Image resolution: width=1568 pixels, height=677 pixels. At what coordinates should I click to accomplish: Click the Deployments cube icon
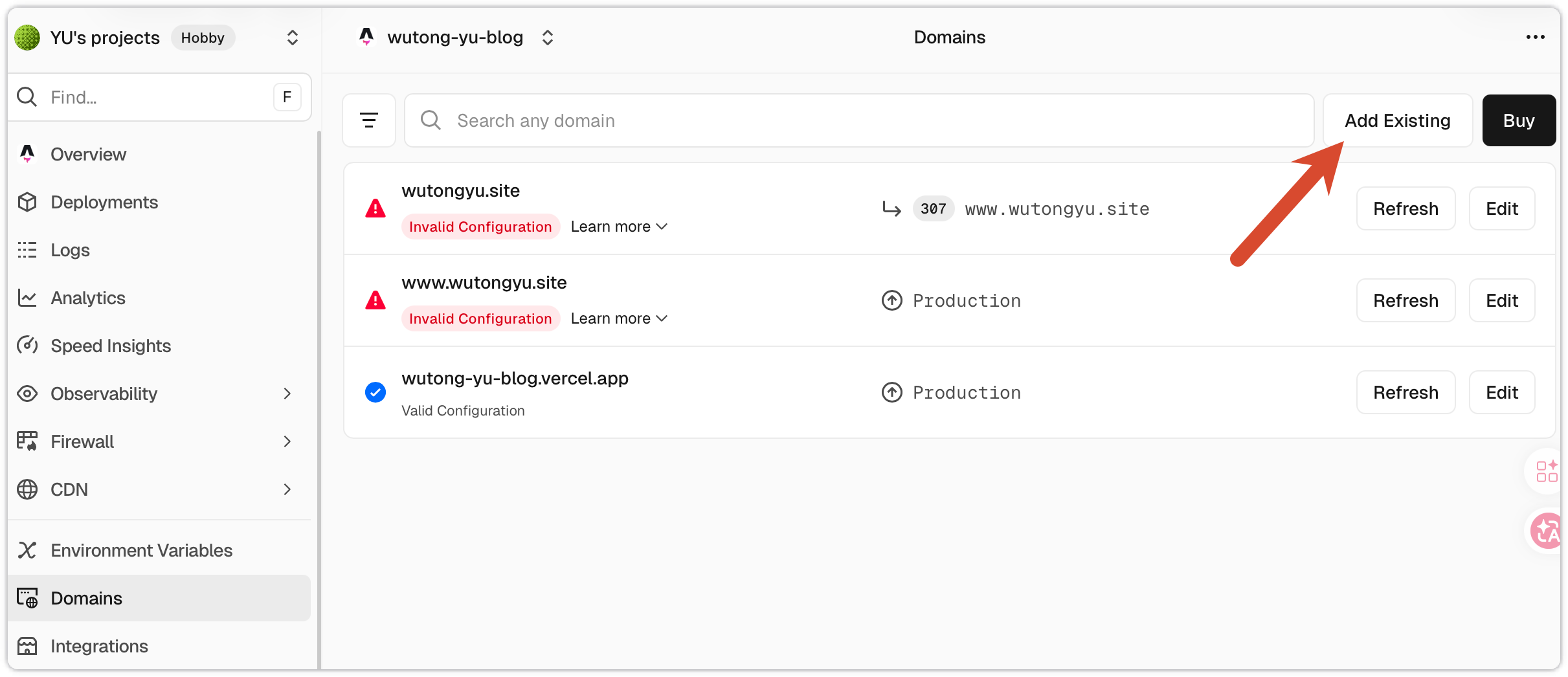click(x=27, y=202)
